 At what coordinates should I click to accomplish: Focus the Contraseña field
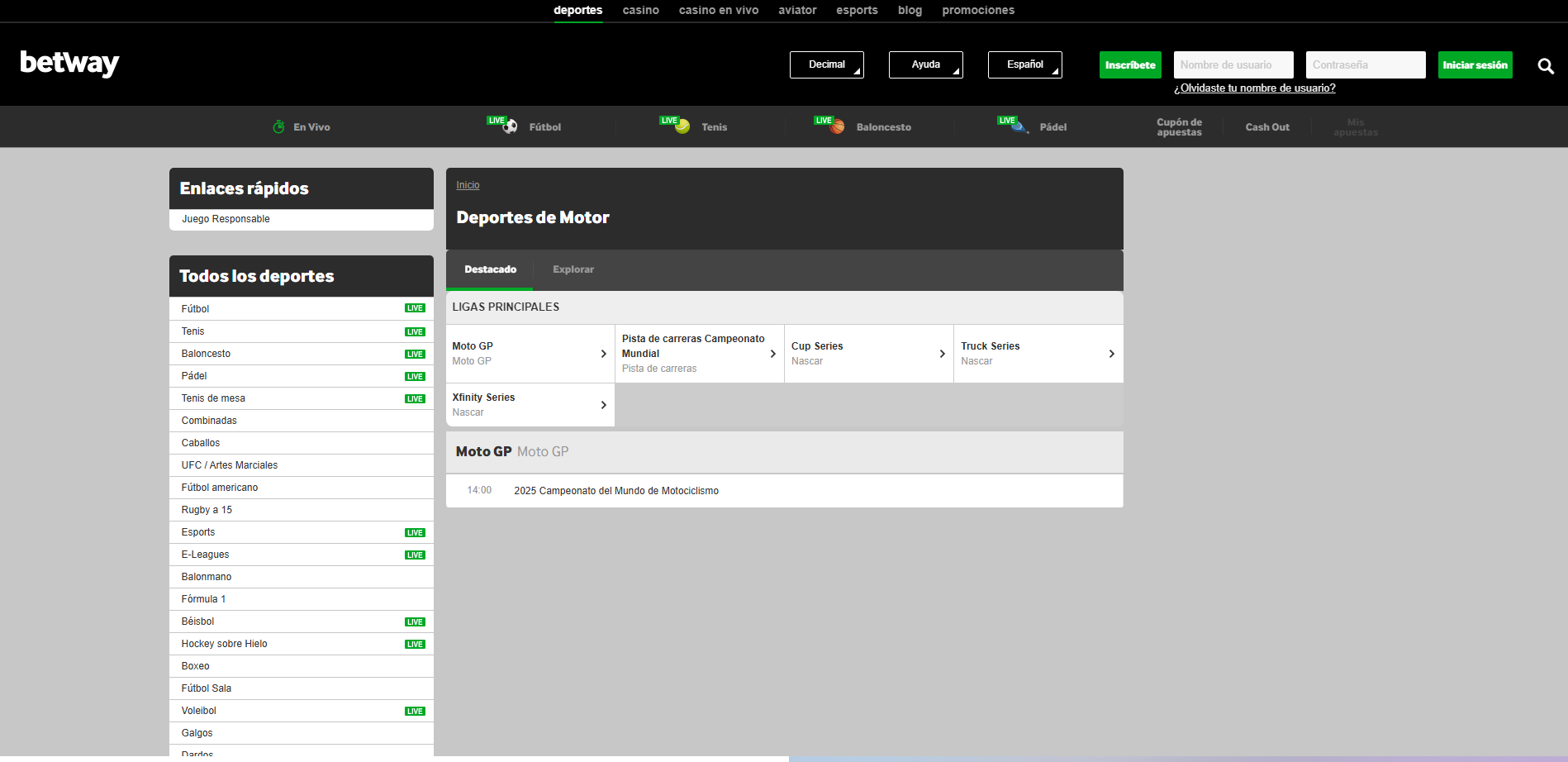[x=1366, y=64]
